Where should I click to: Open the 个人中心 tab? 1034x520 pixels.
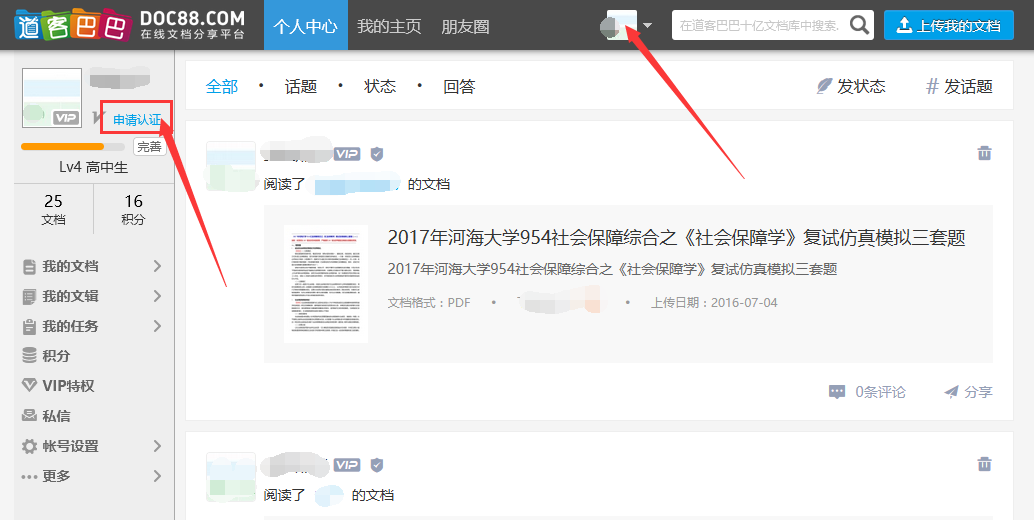pyautogui.click(x=305, y=26)
